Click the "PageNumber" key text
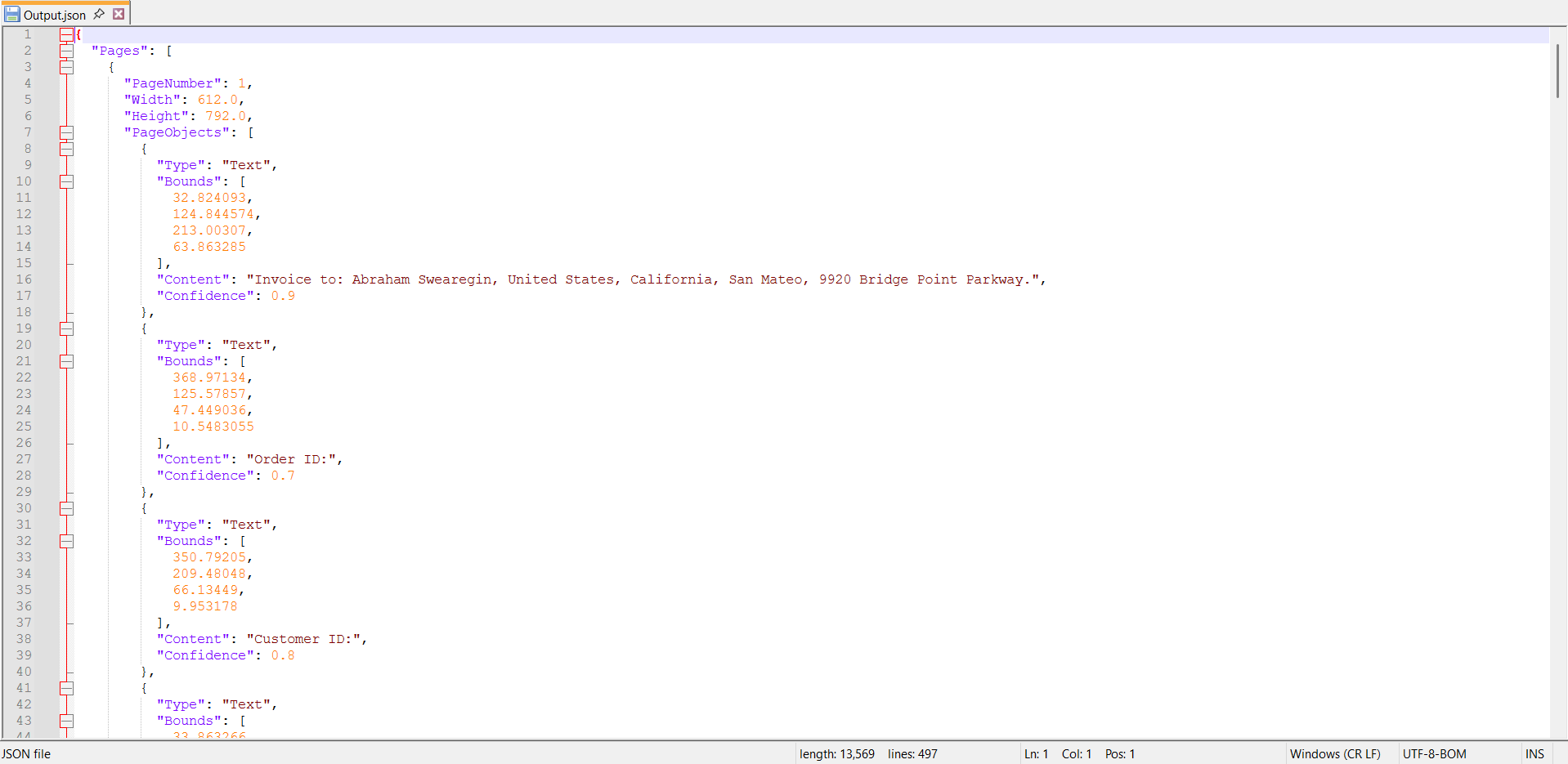 [172, 83]
